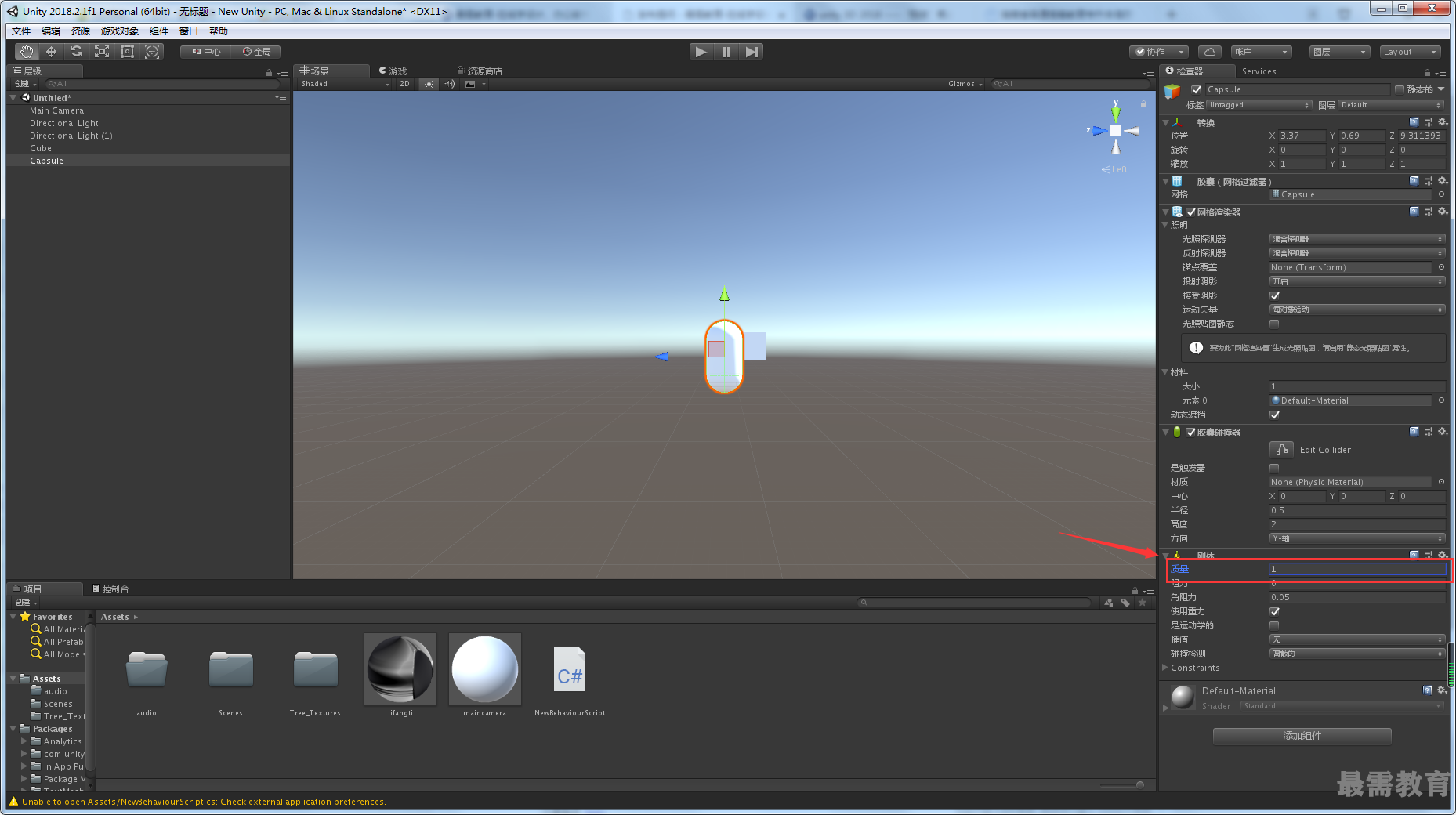The image size is (1456, 815).
Task: Switch to the 游戏 Game tab
Action: pos(393,71)
